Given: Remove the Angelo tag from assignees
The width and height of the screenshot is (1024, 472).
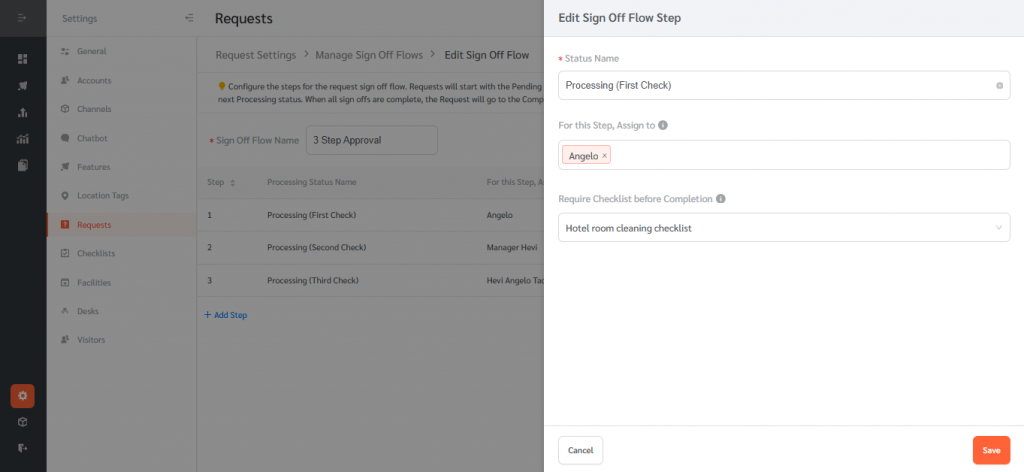Looking at the screenshot, I should 605,156.
